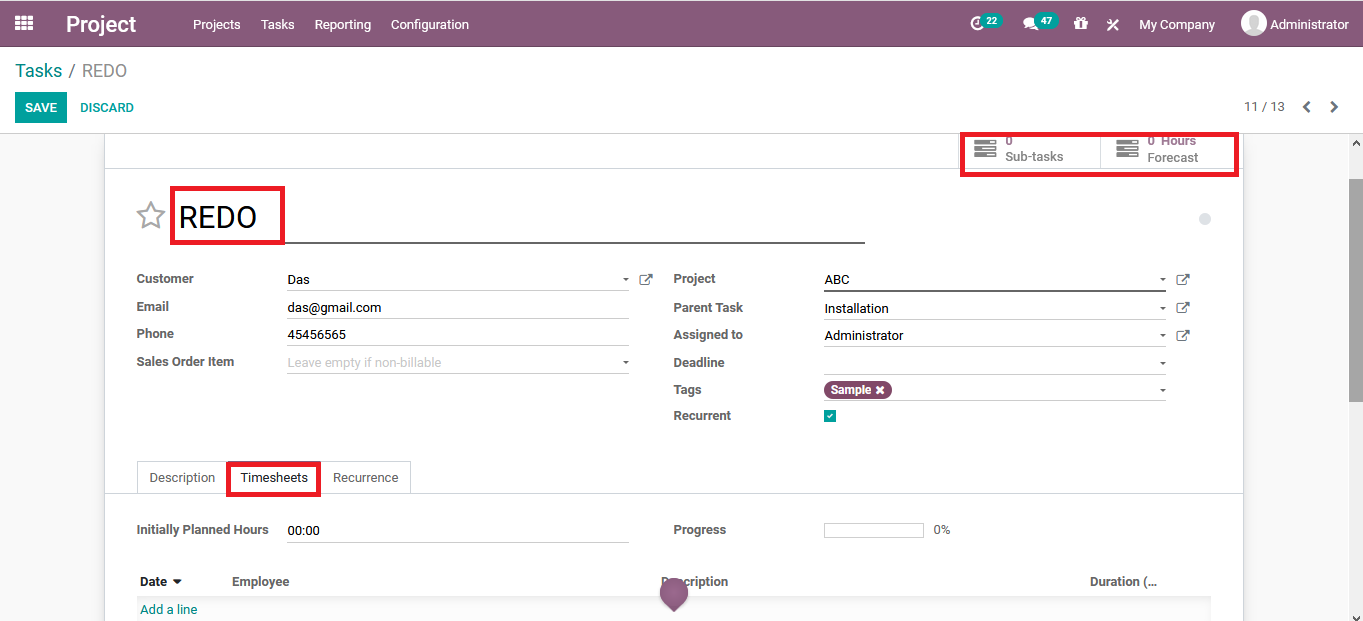1363x621 pixels.
Task: Click the kanban state grey dot
Action: coord(1205,219)
